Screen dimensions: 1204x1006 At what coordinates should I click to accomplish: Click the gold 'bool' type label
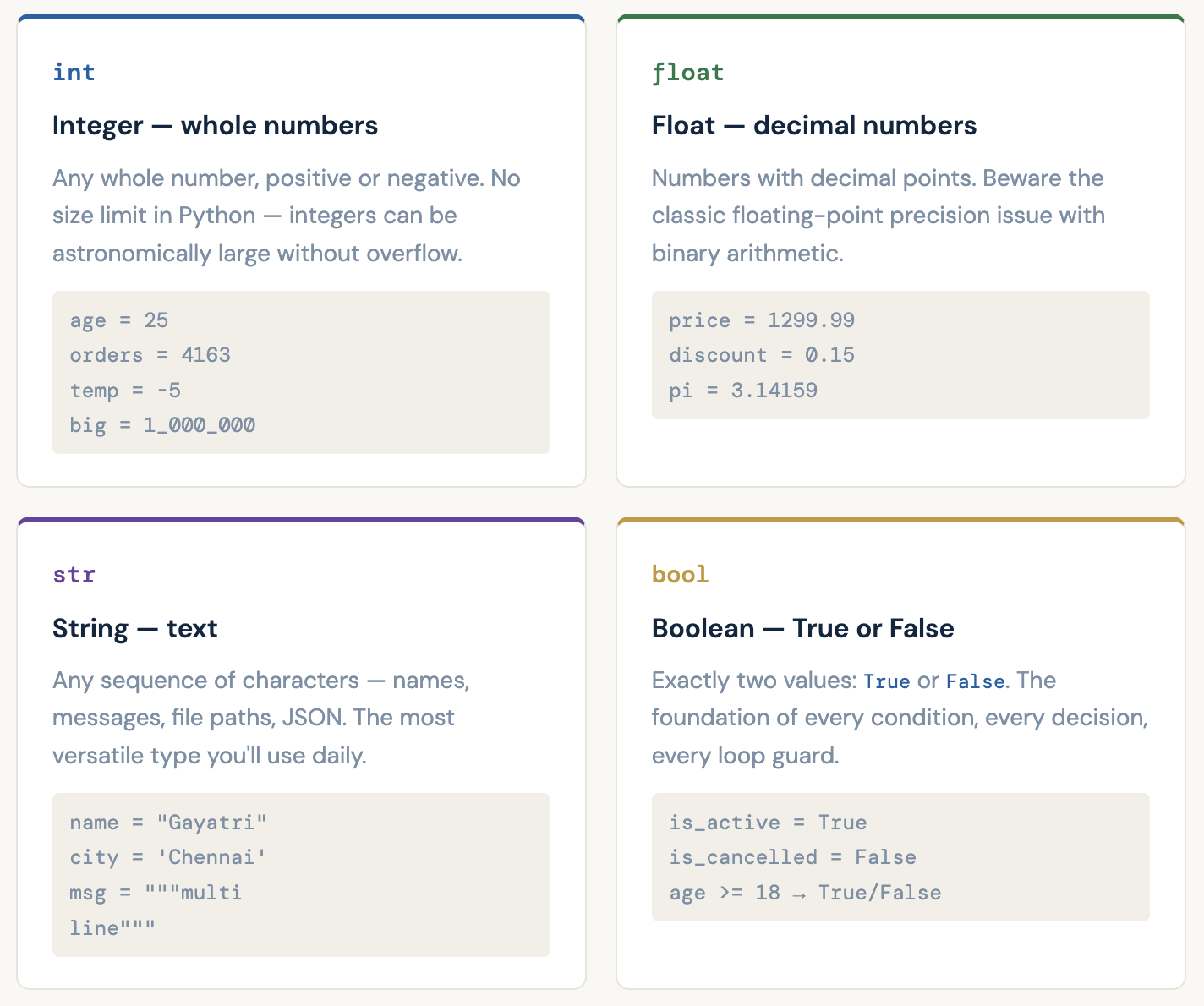point(680,575)
